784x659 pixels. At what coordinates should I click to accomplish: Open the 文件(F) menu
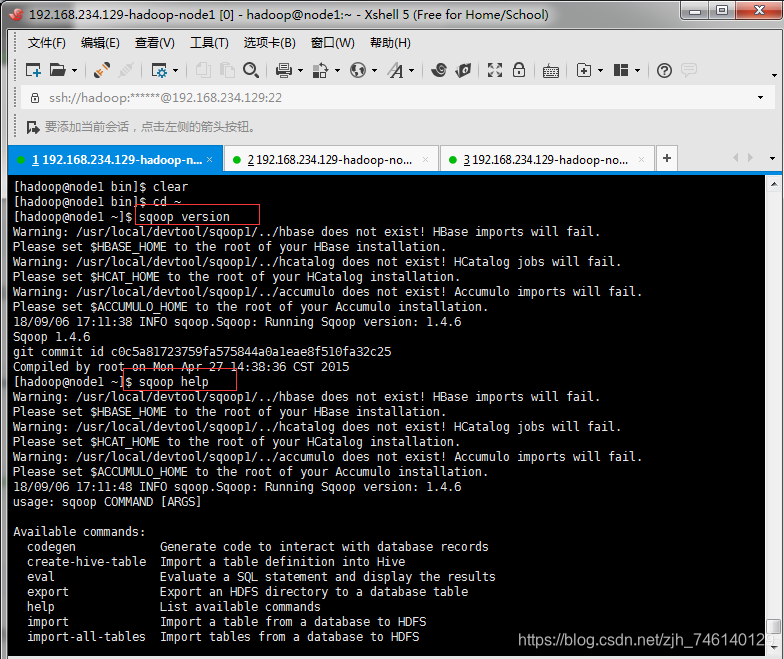pyautogui.click(x=46, y=43)
